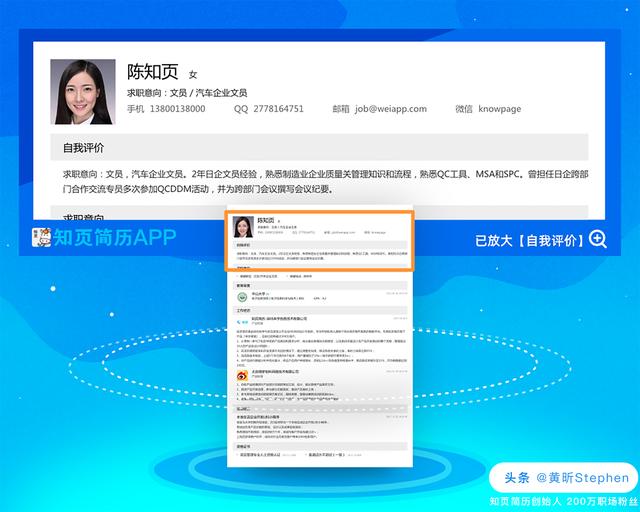The width and height of the screenshot is (640, 512).
Task: Click the 头条 @黄昕Stephen badge
Action: 564,477
